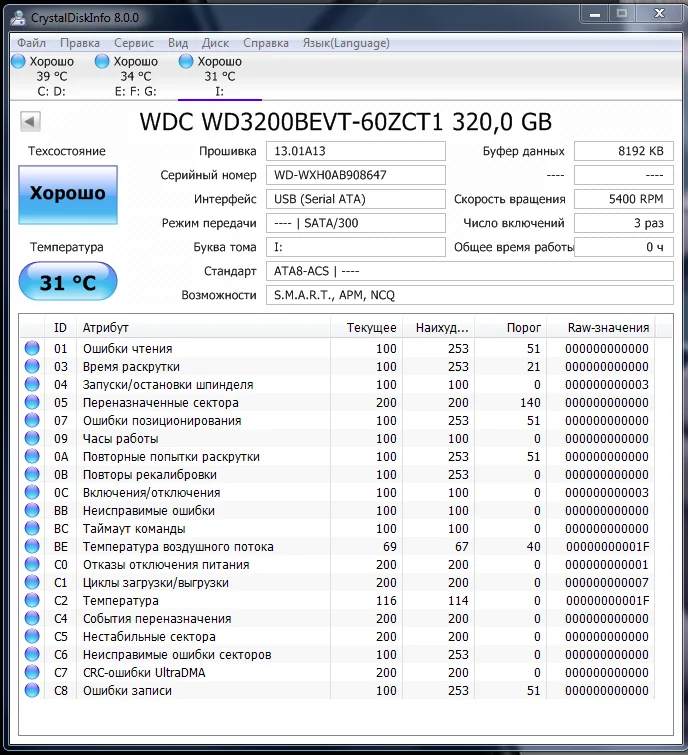Click the status circle for C4 События переназначения

click(x=32, y=618)
